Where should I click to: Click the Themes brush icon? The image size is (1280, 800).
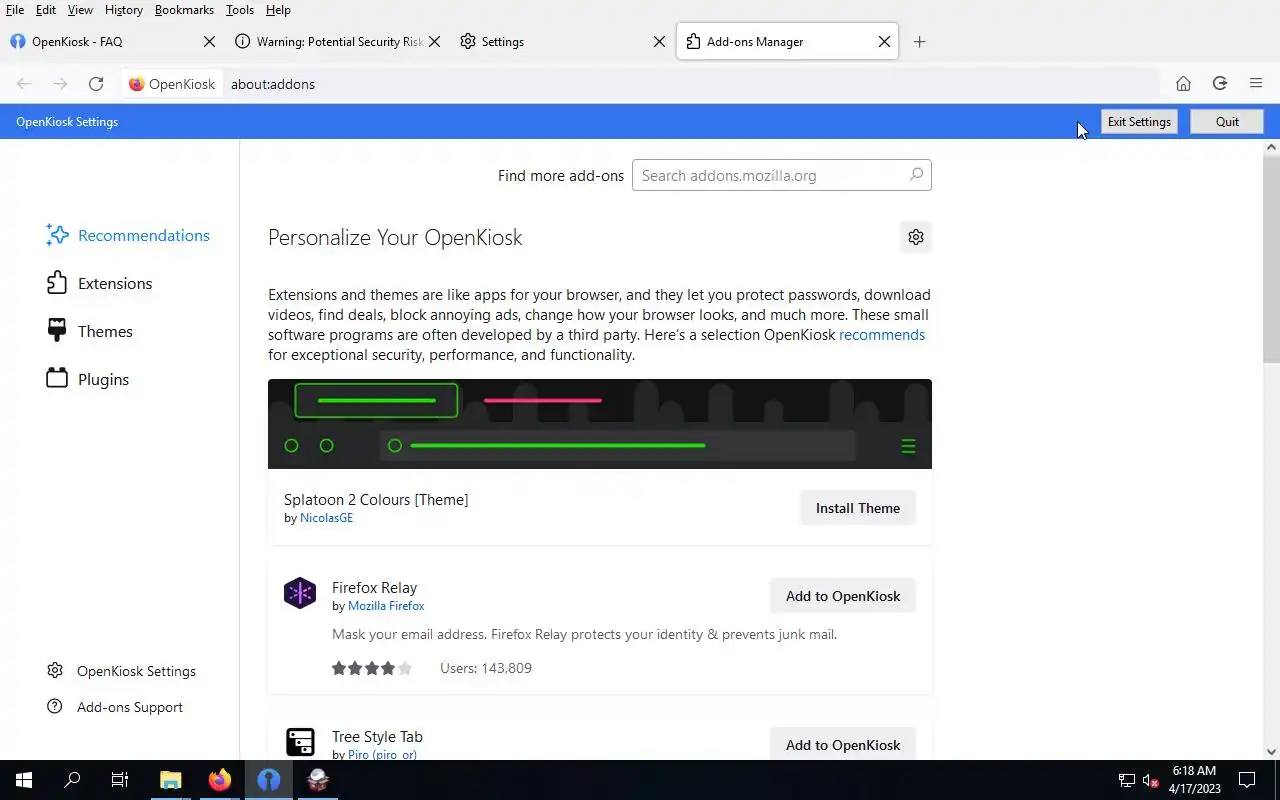(x=57, y=331)
